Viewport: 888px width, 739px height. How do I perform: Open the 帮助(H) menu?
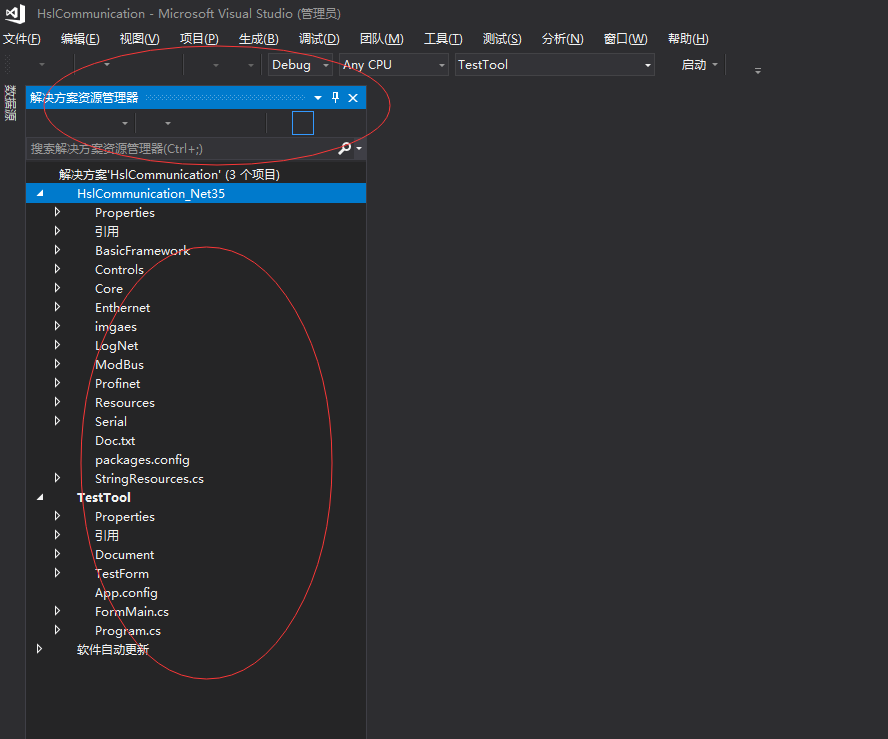[x=688, y=39]
